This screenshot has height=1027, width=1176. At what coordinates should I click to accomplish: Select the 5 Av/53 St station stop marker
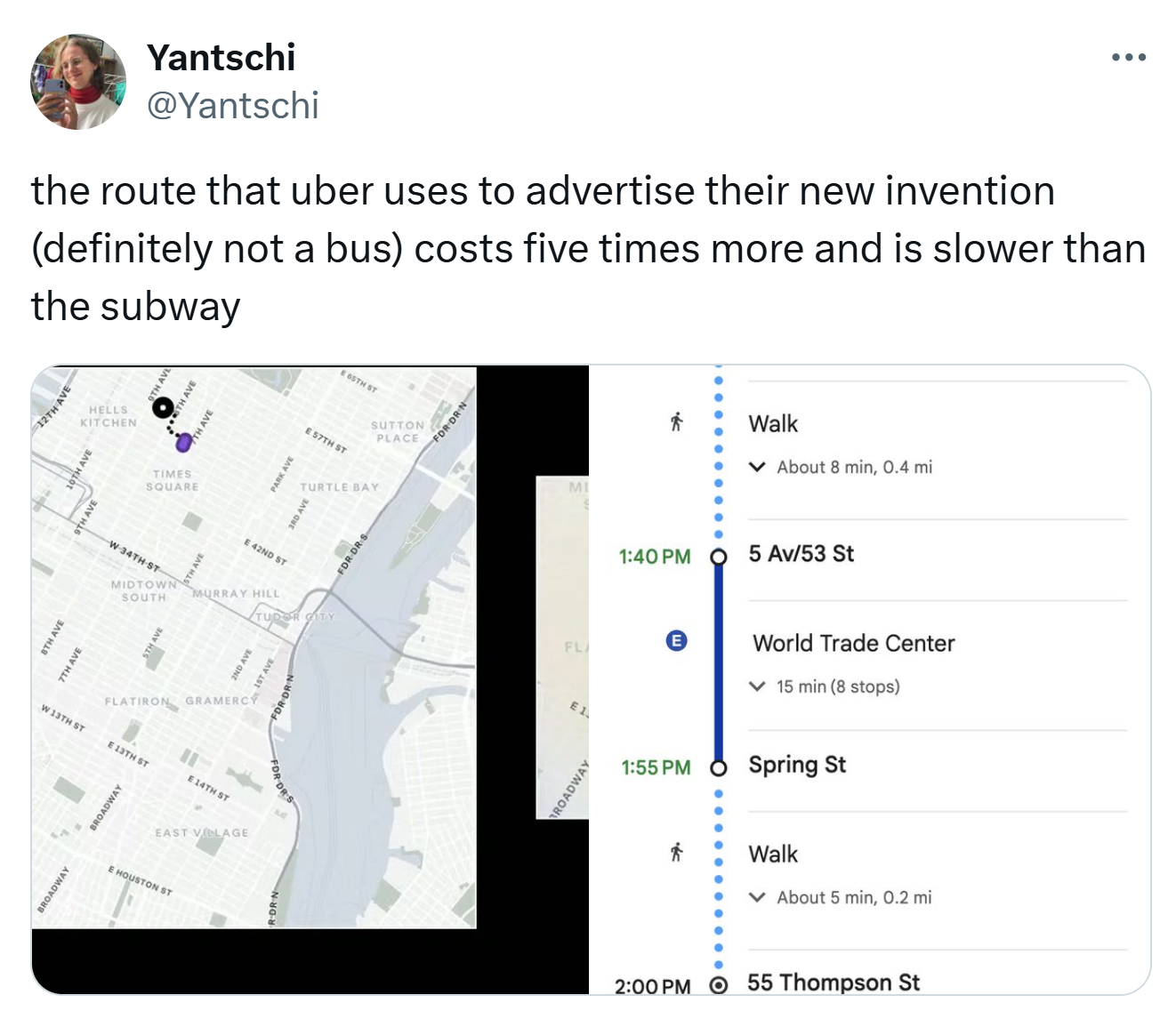[719, 558]
